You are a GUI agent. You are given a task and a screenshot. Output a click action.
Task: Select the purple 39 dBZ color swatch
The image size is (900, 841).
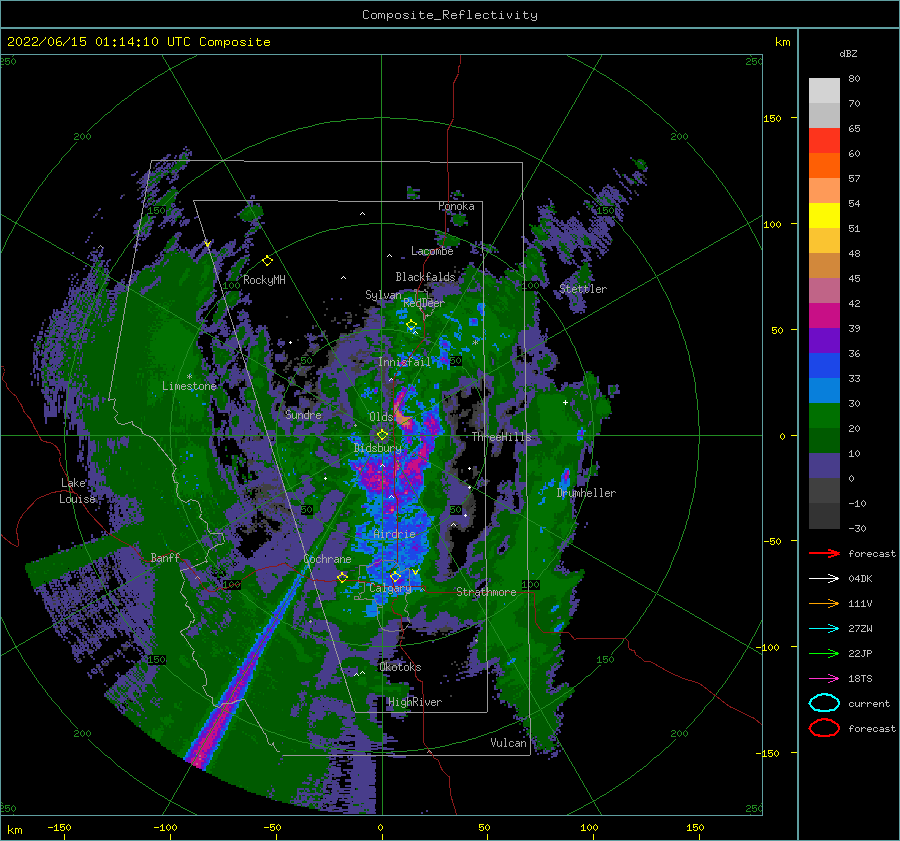click(824, 340)
